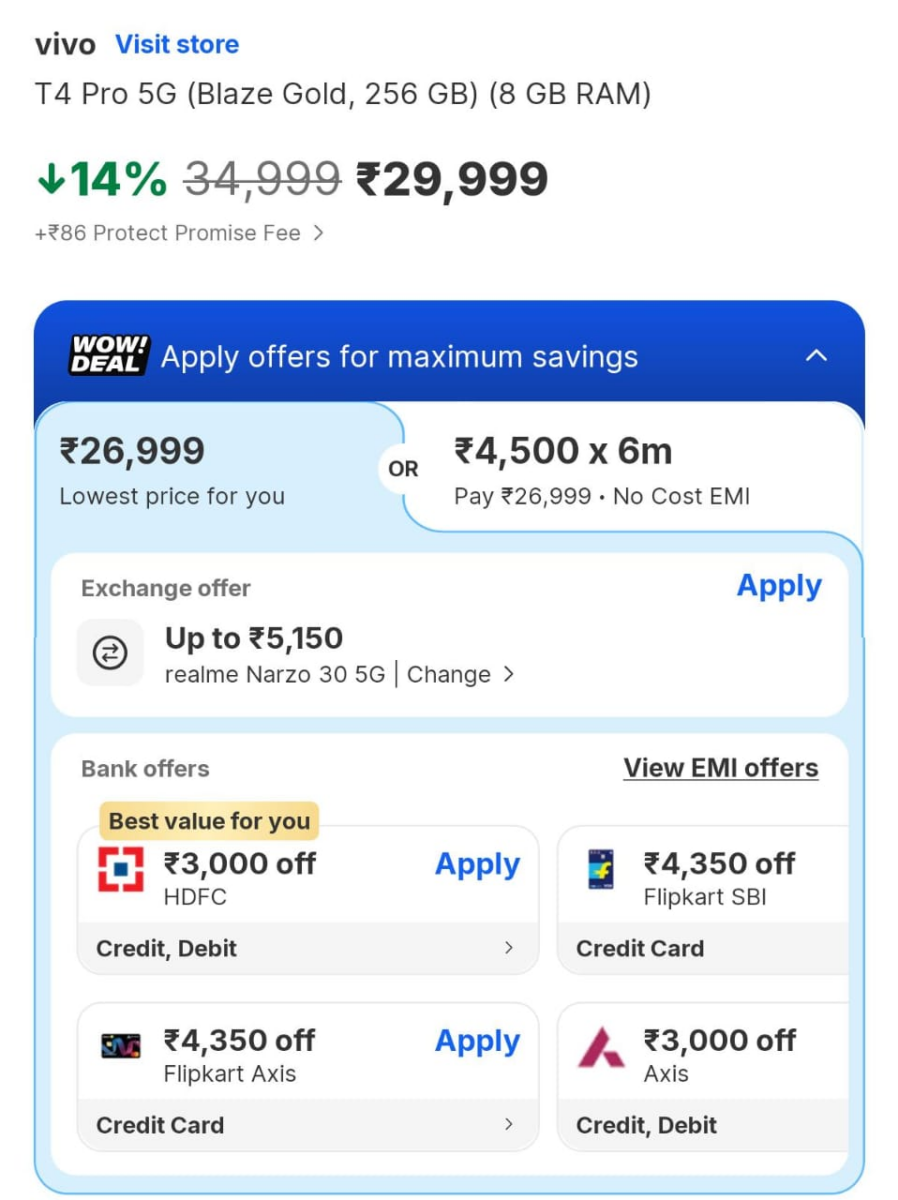Apply the exchange offer
The width and height of the screenshot is (898, 1200).
tap(779, 586)
